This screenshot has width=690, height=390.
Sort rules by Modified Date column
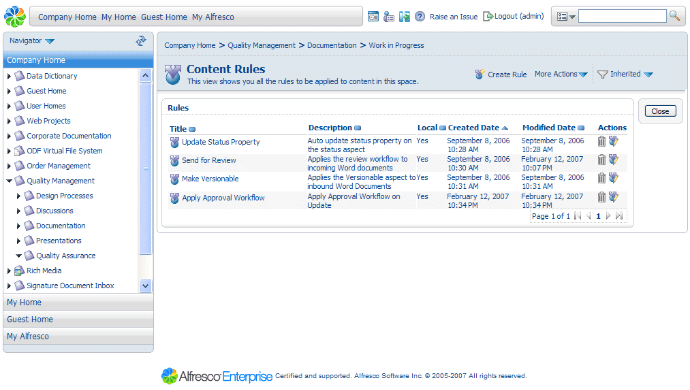[x=553, y=128]
